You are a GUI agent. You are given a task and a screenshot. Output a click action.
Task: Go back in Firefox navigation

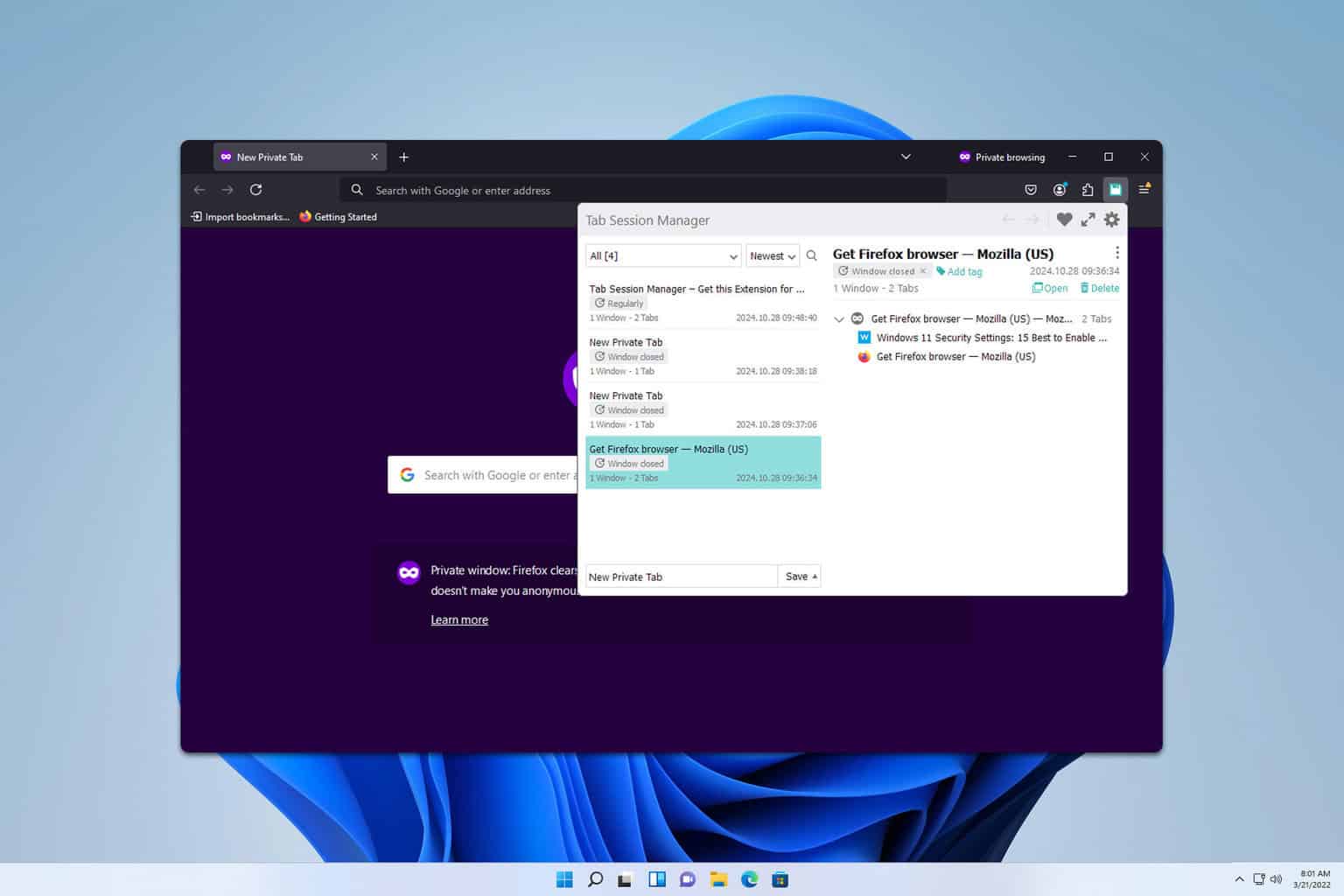[199, 189]
